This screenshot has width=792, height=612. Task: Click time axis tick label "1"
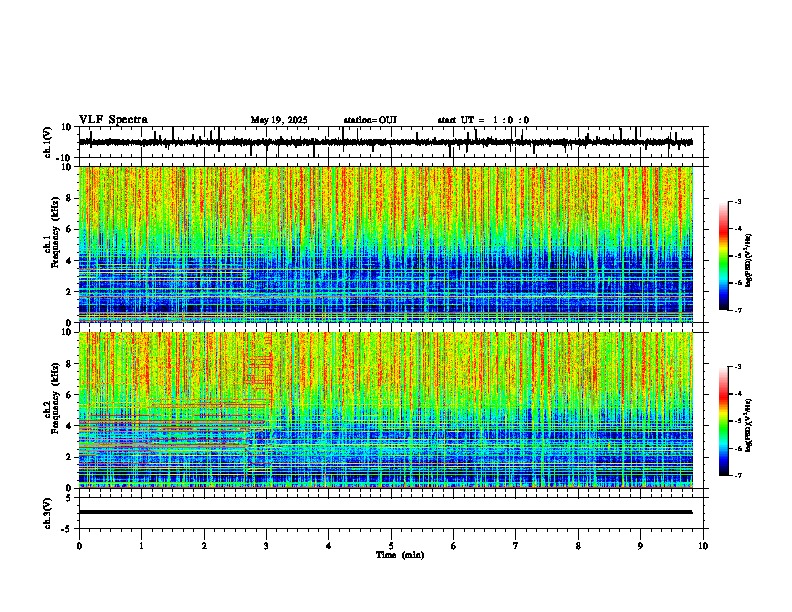[x=141, y=546]
